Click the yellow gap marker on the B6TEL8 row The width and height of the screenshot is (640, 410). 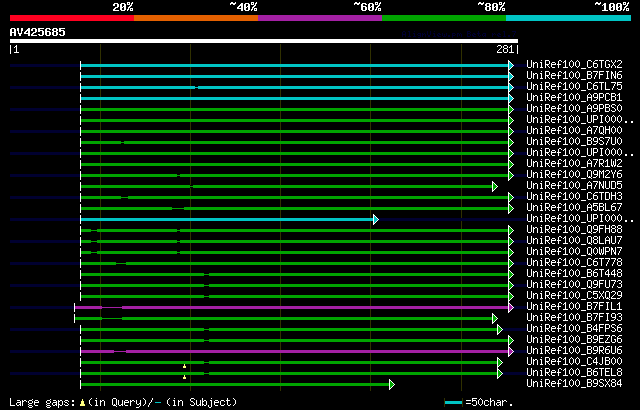pos(184,377)
